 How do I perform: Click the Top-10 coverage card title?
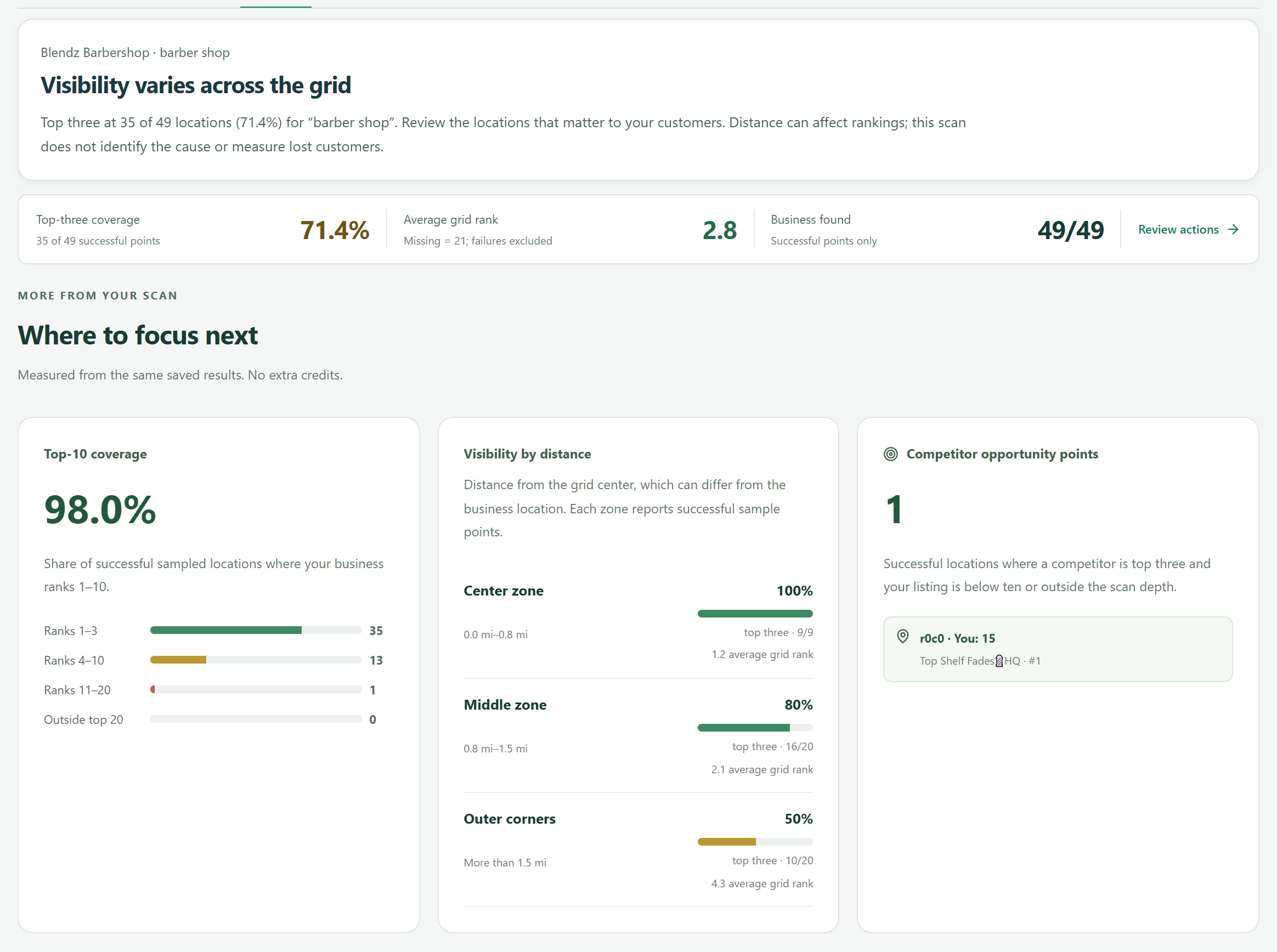[x=95, y=454]
